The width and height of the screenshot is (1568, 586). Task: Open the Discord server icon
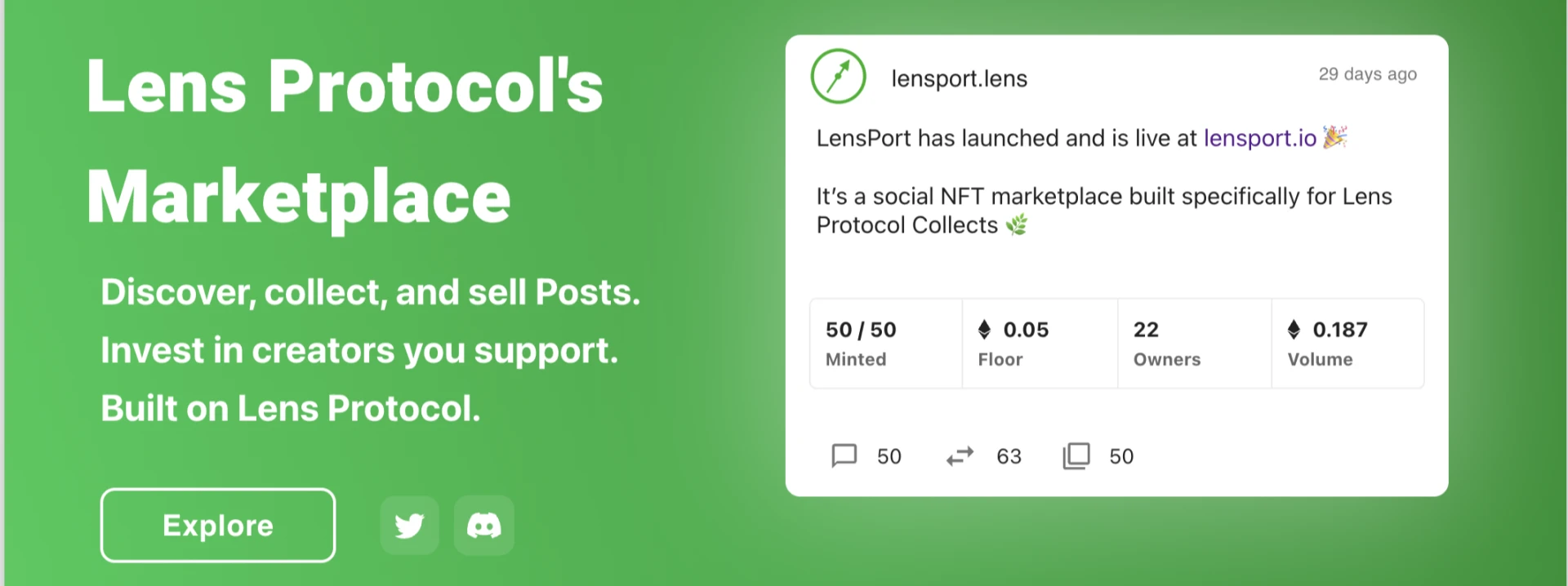pos(484,526)
